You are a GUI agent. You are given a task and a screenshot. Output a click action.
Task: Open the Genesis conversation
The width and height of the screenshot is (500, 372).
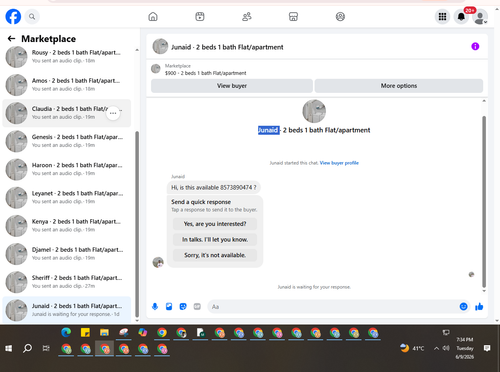(x=67, y=141)
